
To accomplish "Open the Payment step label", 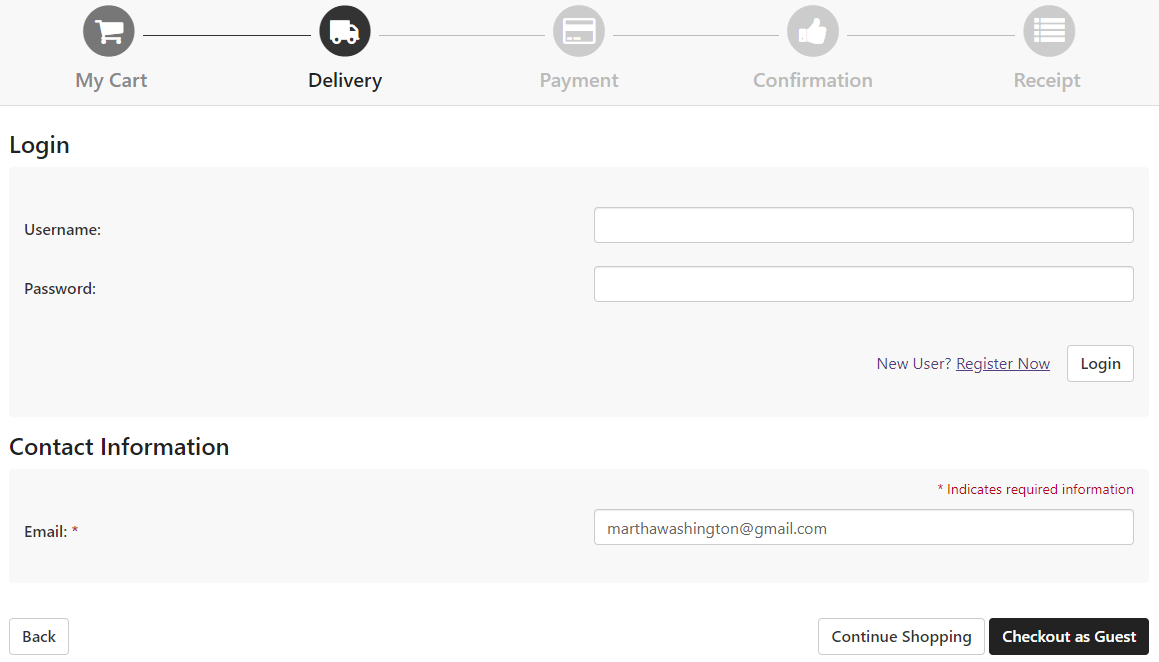I will (x=579, y=81).
